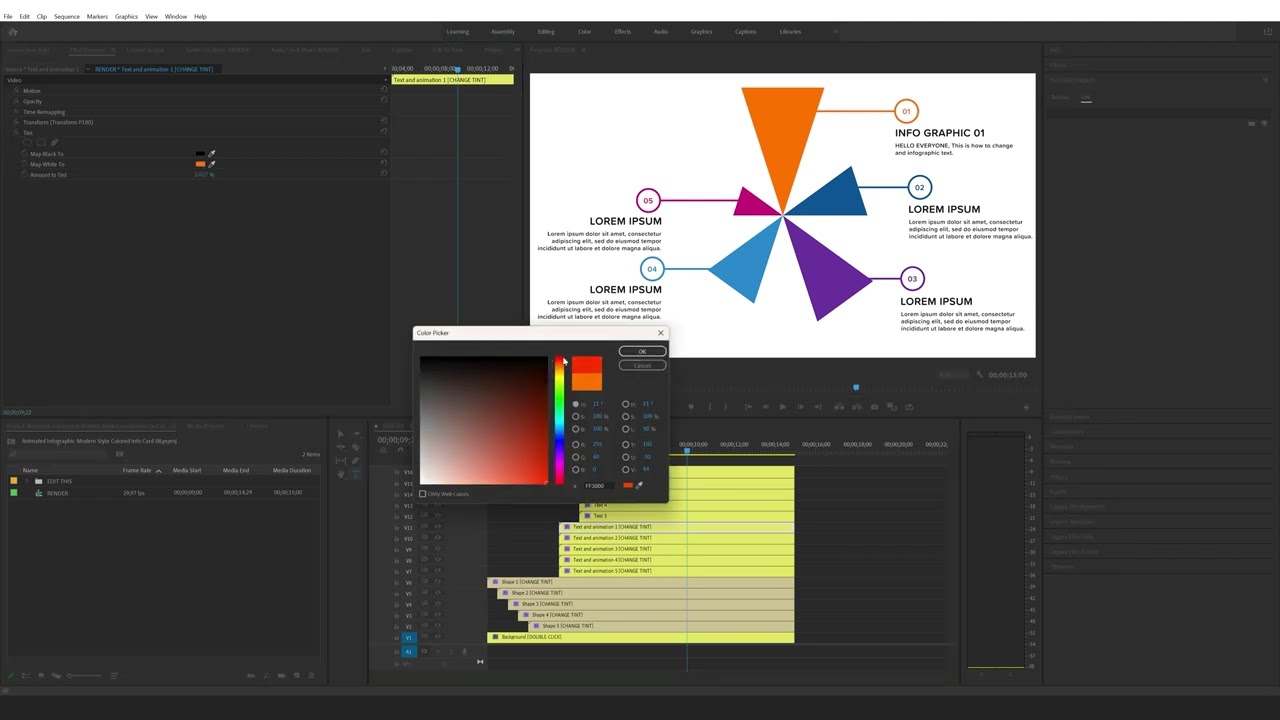
Task: Open the Sequence menu
Action: [x=67, y=17]
